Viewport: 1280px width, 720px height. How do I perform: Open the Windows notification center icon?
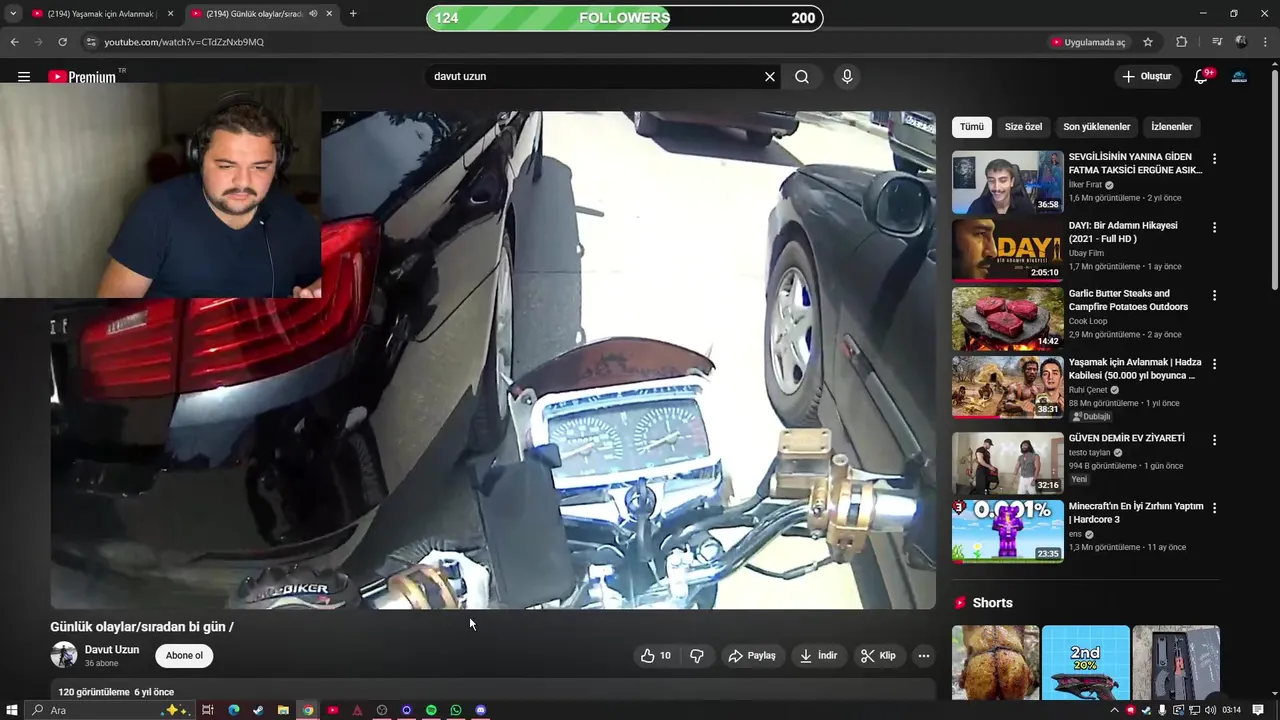(x=1258, y=710)
